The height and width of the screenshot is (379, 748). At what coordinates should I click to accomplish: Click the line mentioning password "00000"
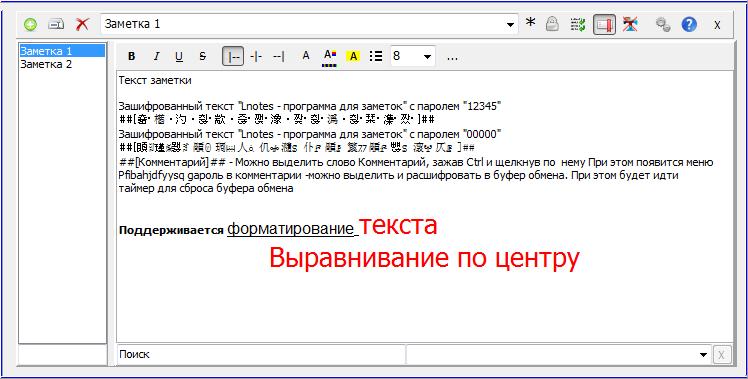coord(310,134)
